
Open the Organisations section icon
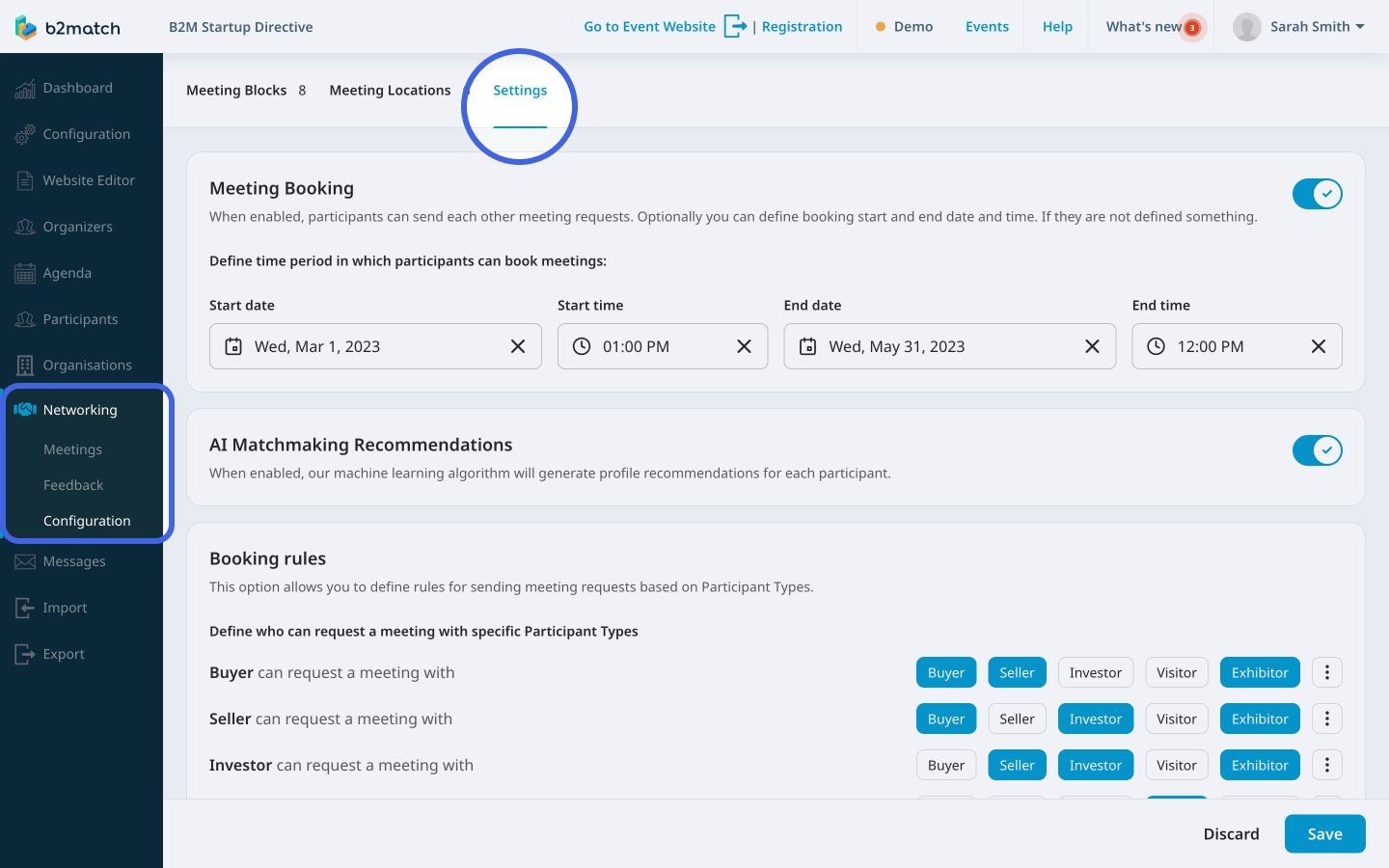25,365
